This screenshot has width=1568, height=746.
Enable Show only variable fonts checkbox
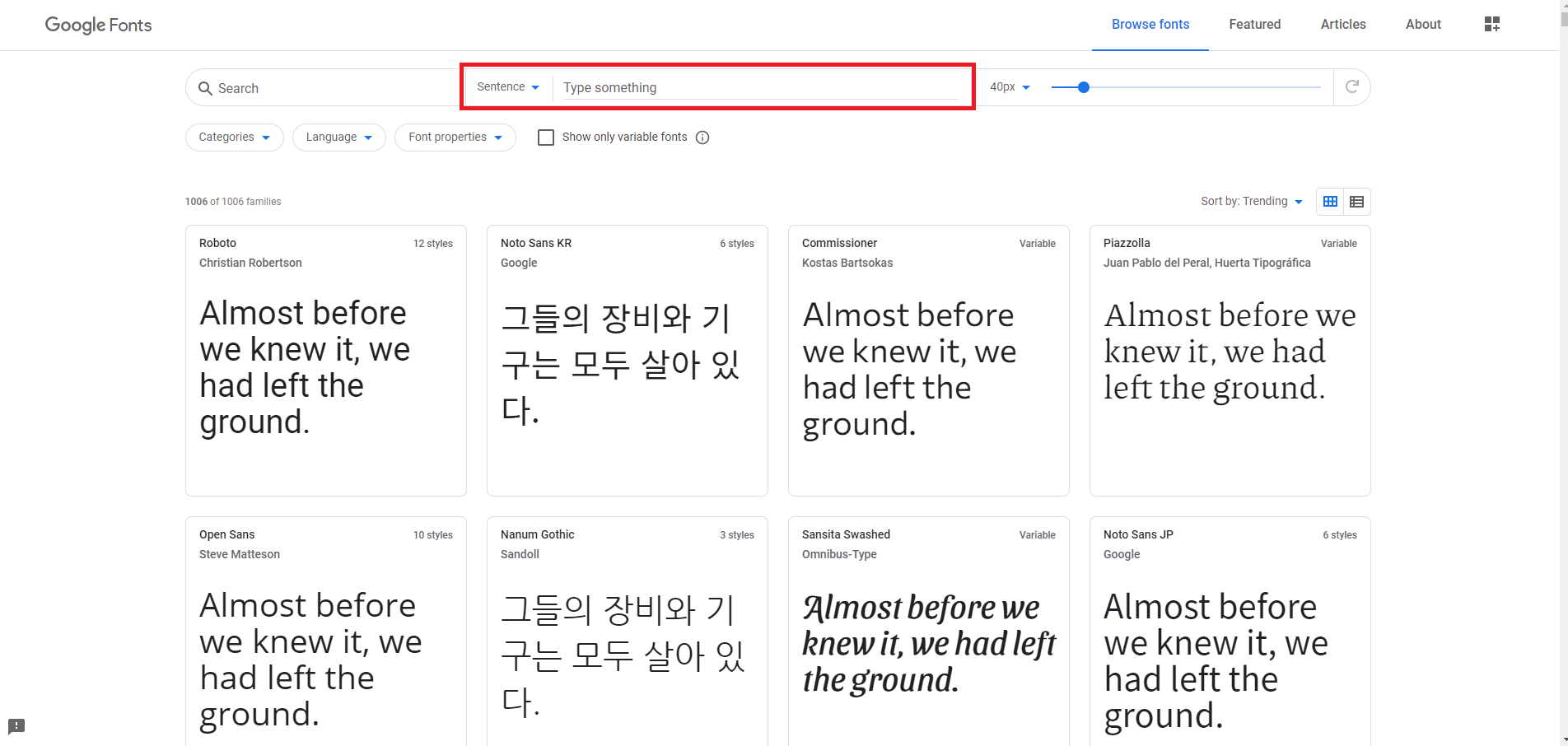545,138
